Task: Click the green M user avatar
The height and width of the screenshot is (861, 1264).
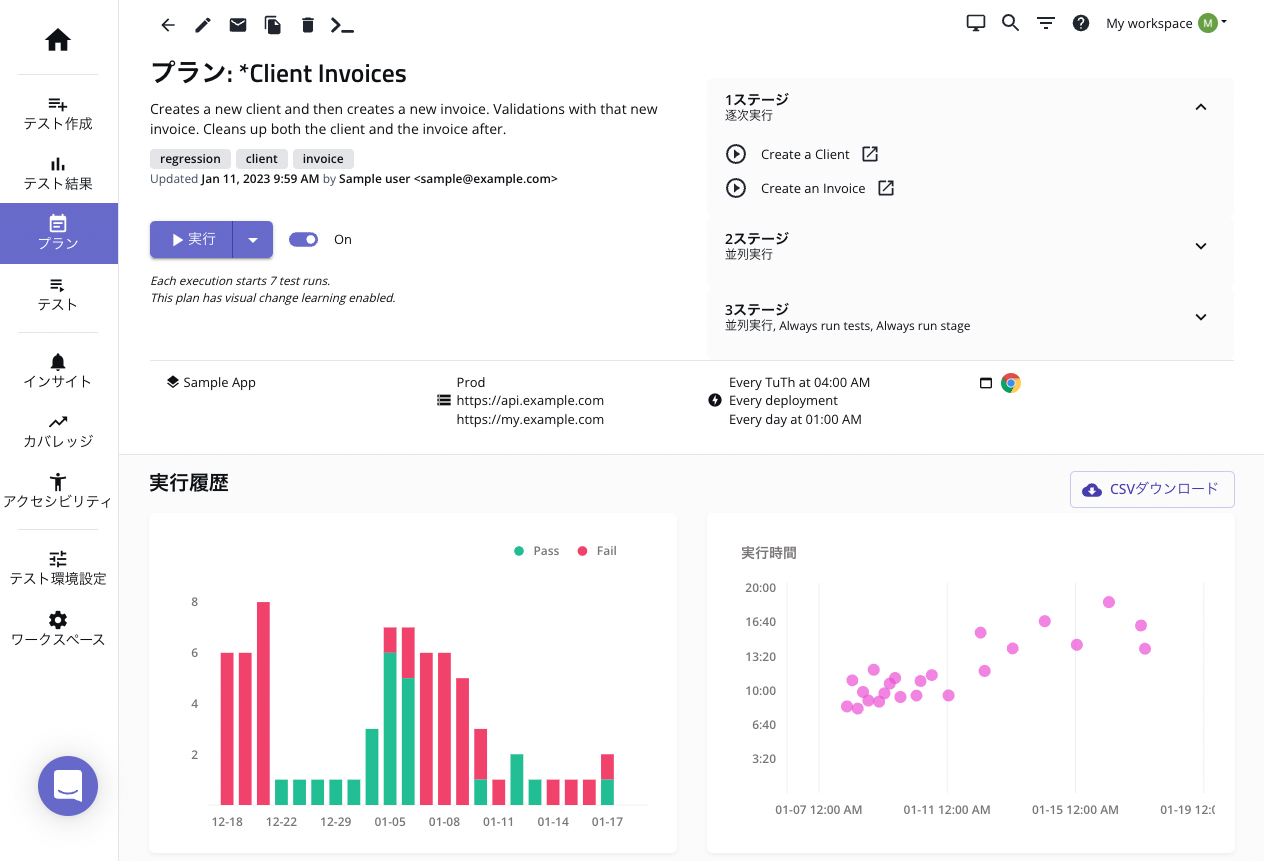Action: click(1208, 23)
